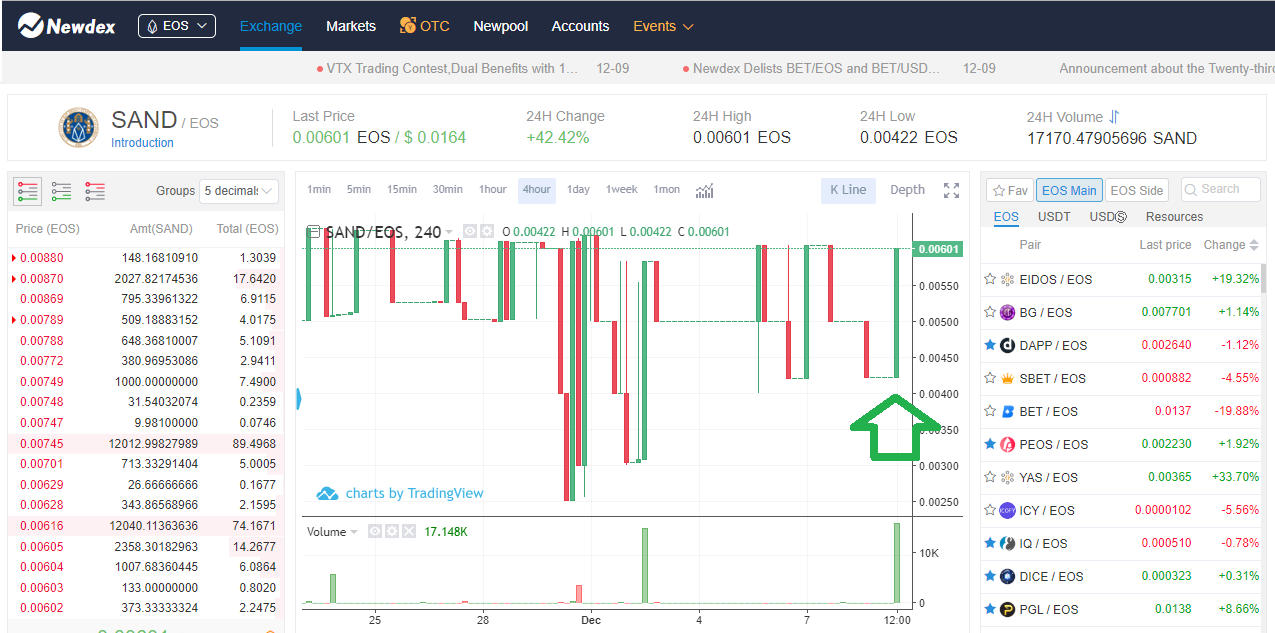Click the blue chart side panel handle
This screenshot has height=633, width=1275.
coord(298,399)
